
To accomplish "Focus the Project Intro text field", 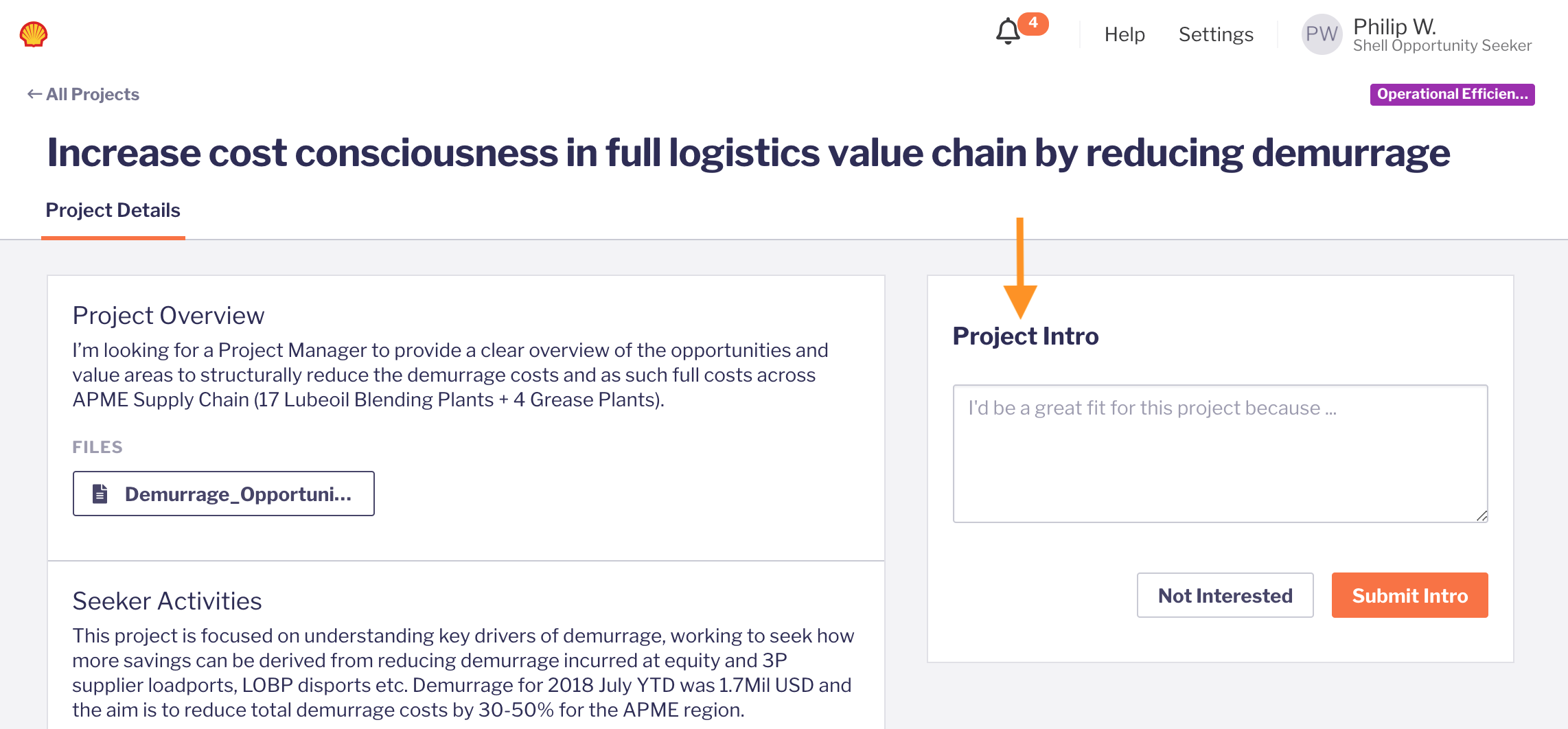I will 1220,453.
